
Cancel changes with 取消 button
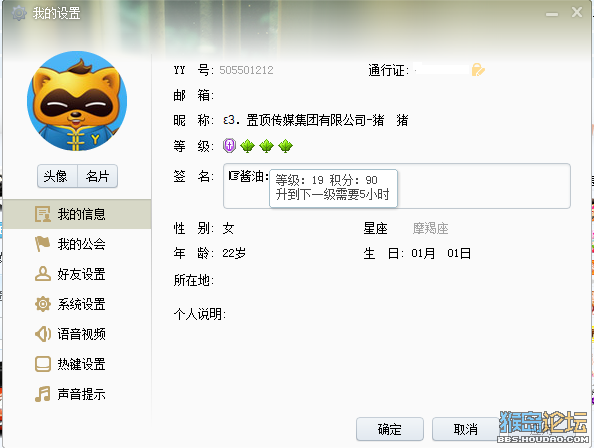coord(465,429)
